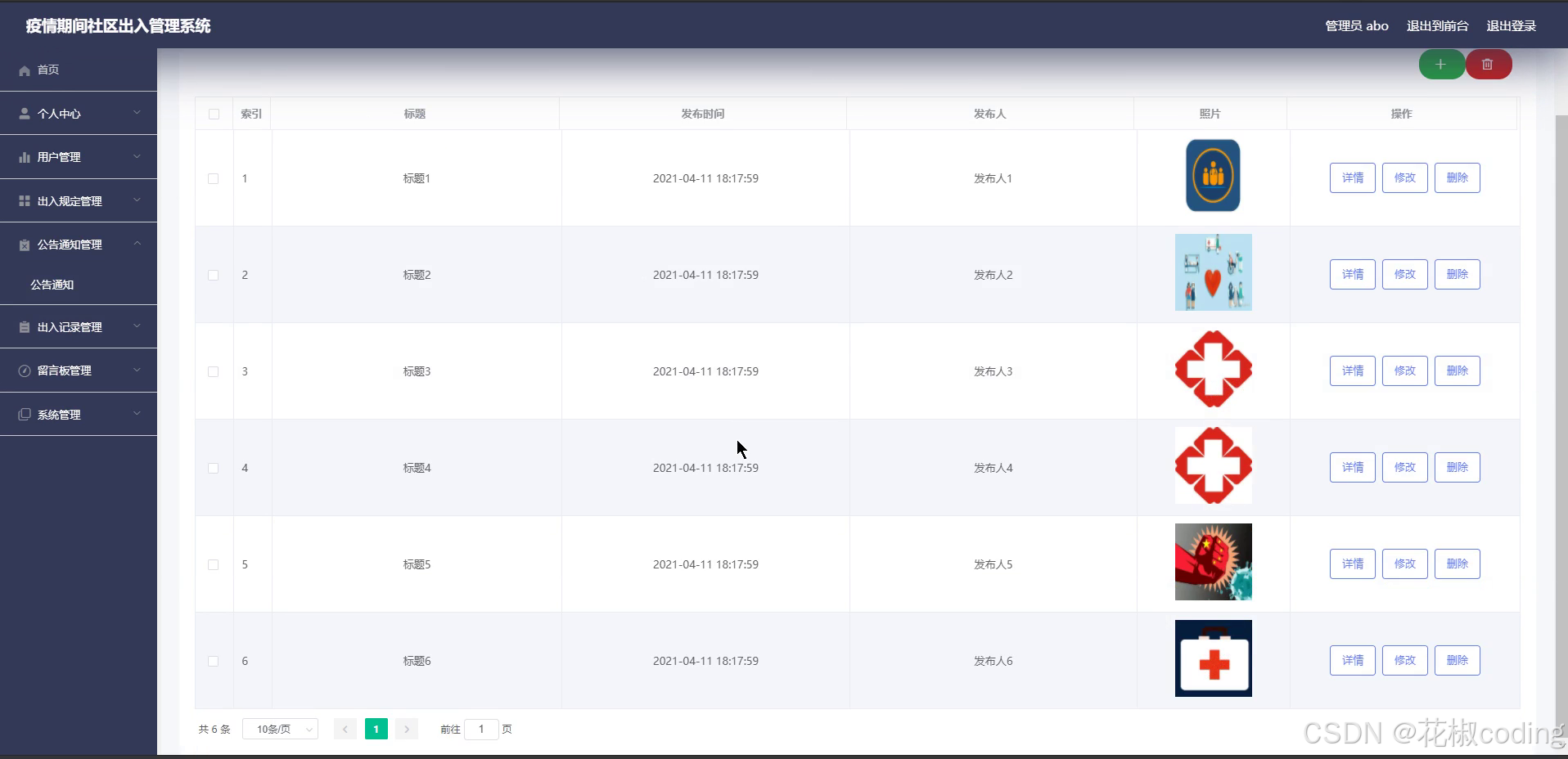
Task: Open the 首页 sidebar item
Action: 79,70
